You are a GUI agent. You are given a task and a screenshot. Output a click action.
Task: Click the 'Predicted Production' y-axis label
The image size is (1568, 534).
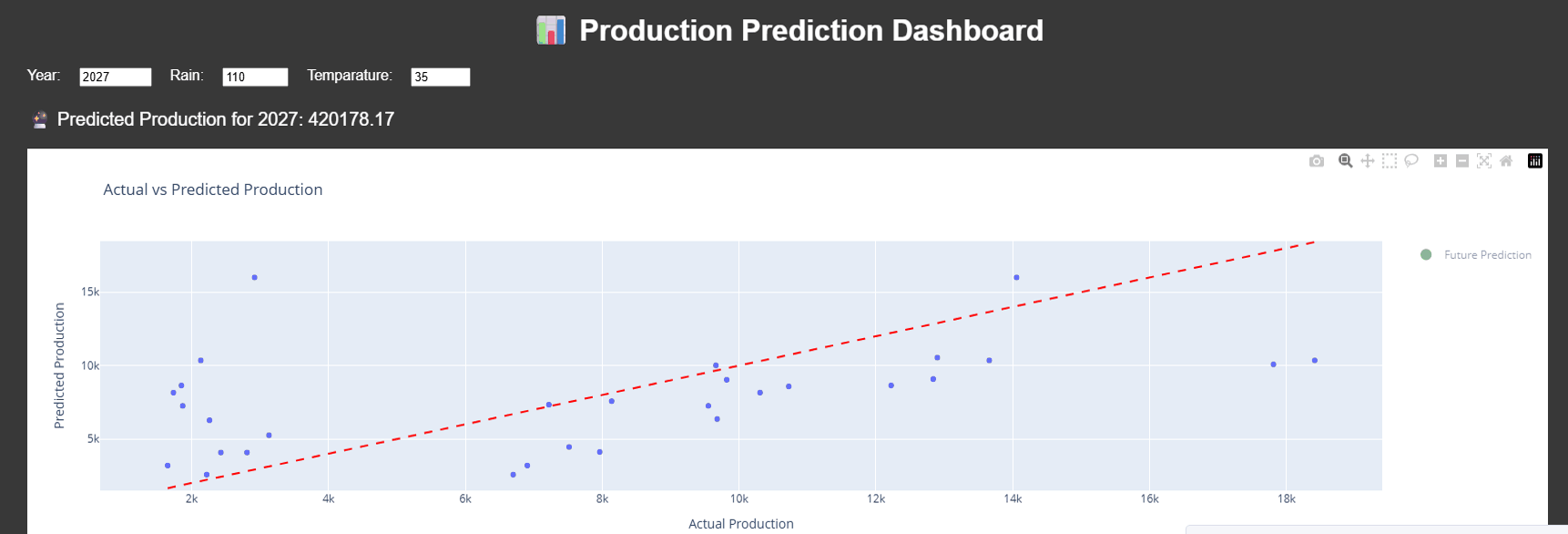coord(59,365)
